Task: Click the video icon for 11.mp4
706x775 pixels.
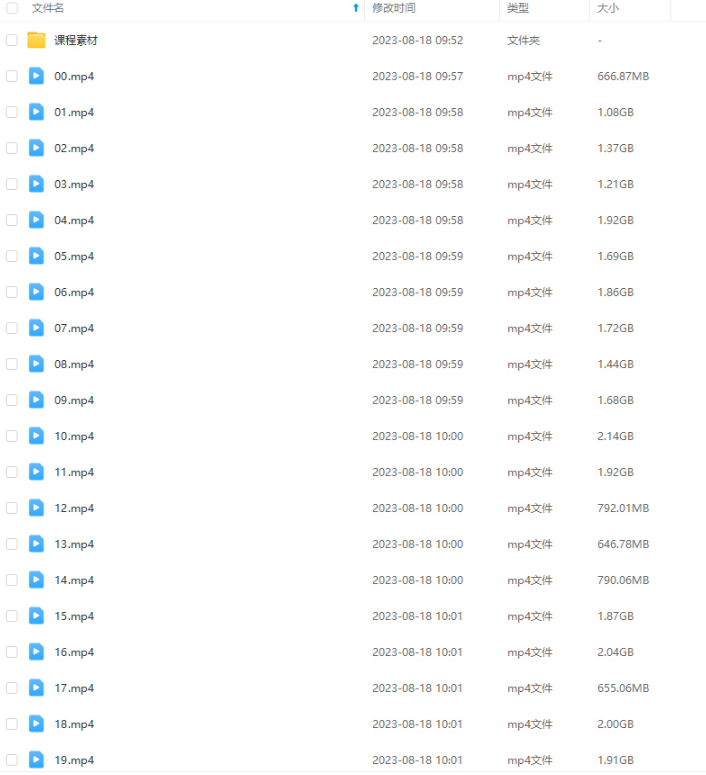Action: click(36, 472)
